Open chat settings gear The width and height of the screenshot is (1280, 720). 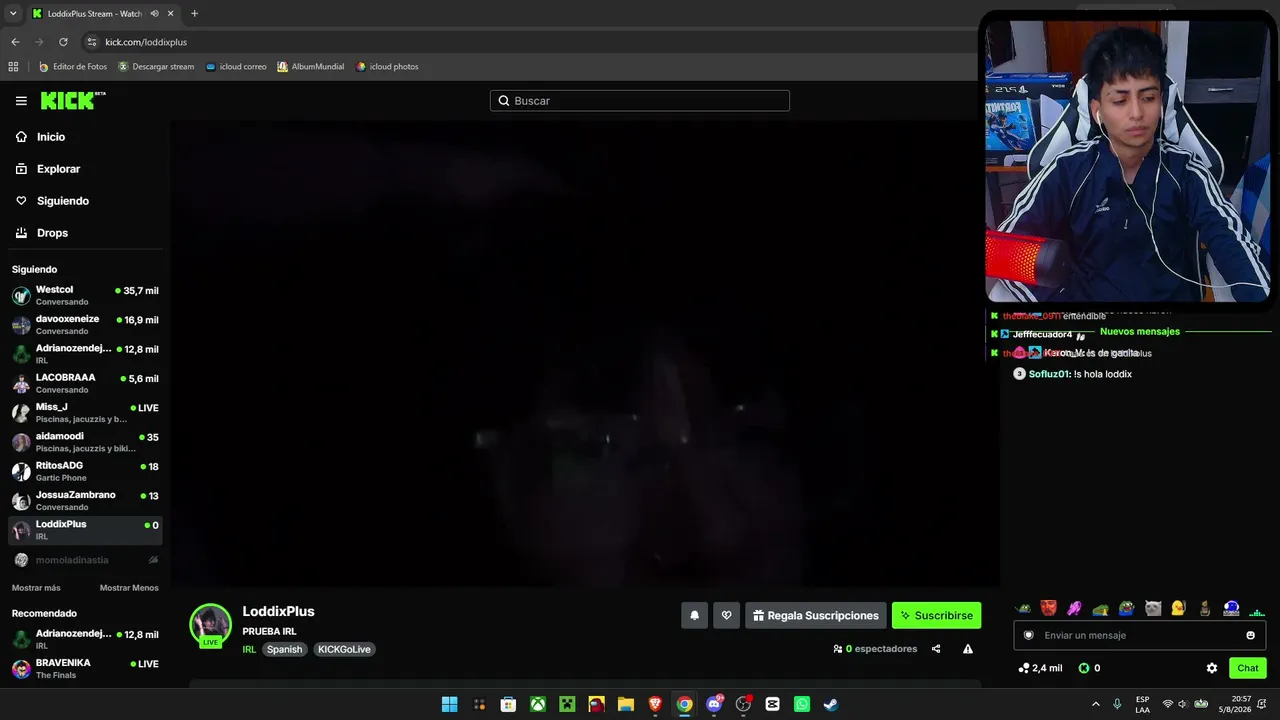click(1212, 668)
